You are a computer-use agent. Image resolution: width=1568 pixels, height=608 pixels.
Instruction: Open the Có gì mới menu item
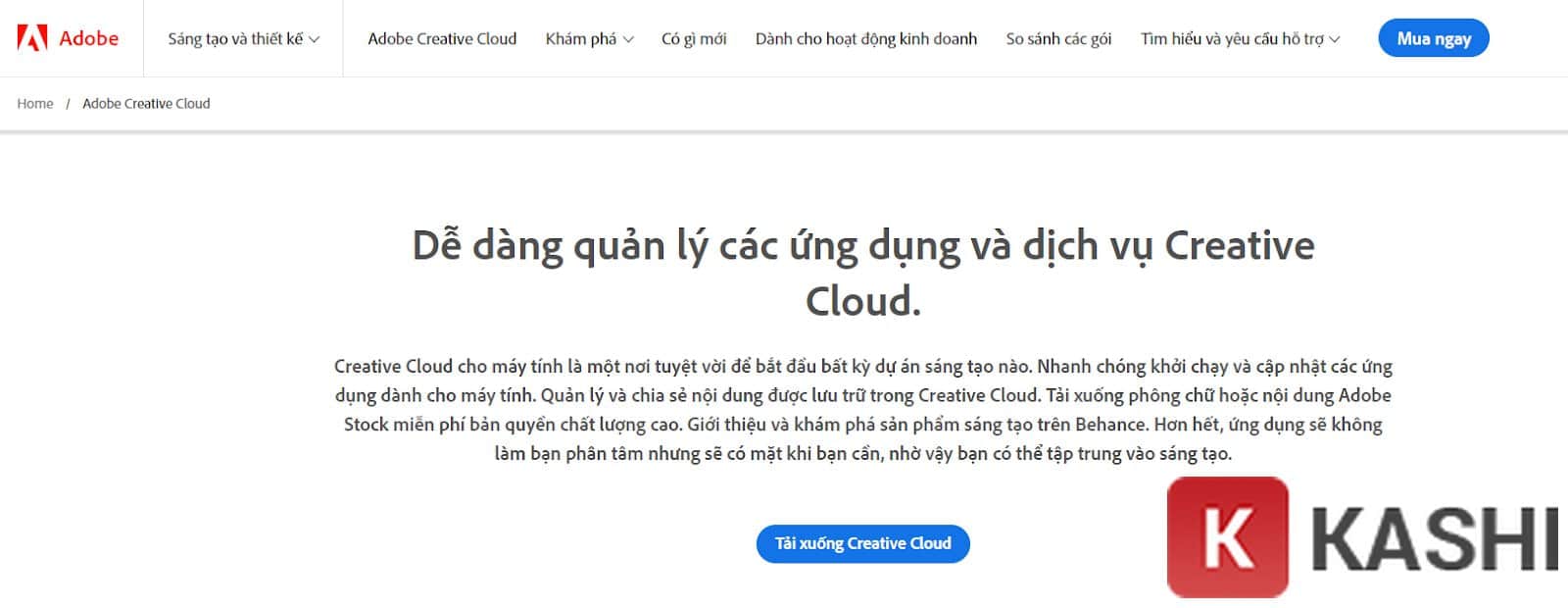[x=694, y=39]
